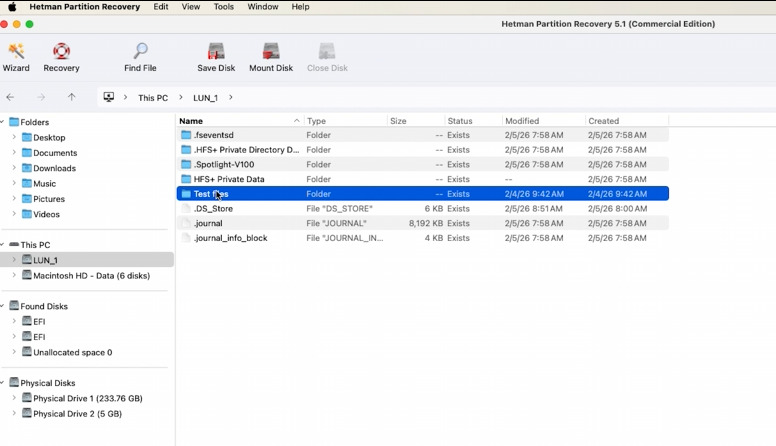Click the Music folder icon in the sidebar
Viewport: 776px width, 446px height.
tap(27, 183)
